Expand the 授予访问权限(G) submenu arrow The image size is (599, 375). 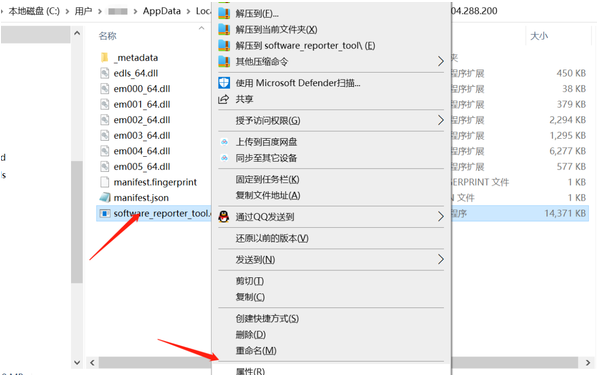click(x=440, y=120)
